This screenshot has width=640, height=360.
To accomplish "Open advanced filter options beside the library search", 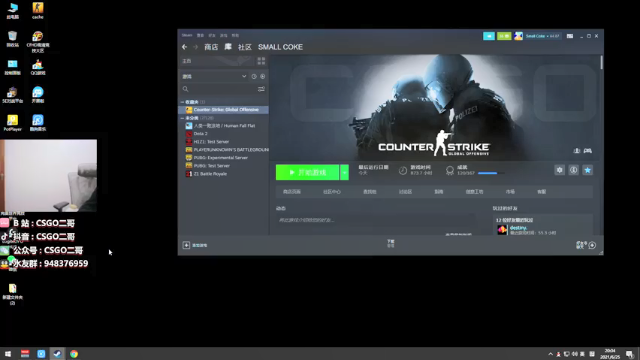I will 261,89.
